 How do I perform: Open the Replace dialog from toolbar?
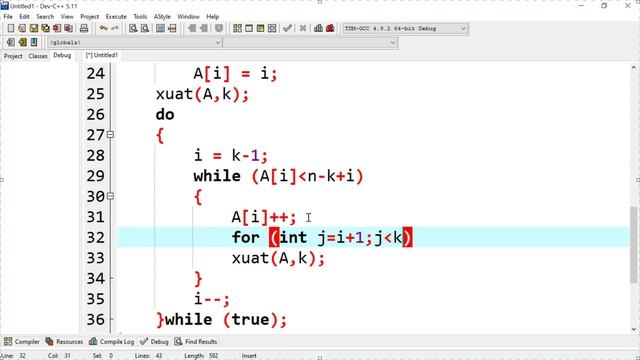[144, 28]
